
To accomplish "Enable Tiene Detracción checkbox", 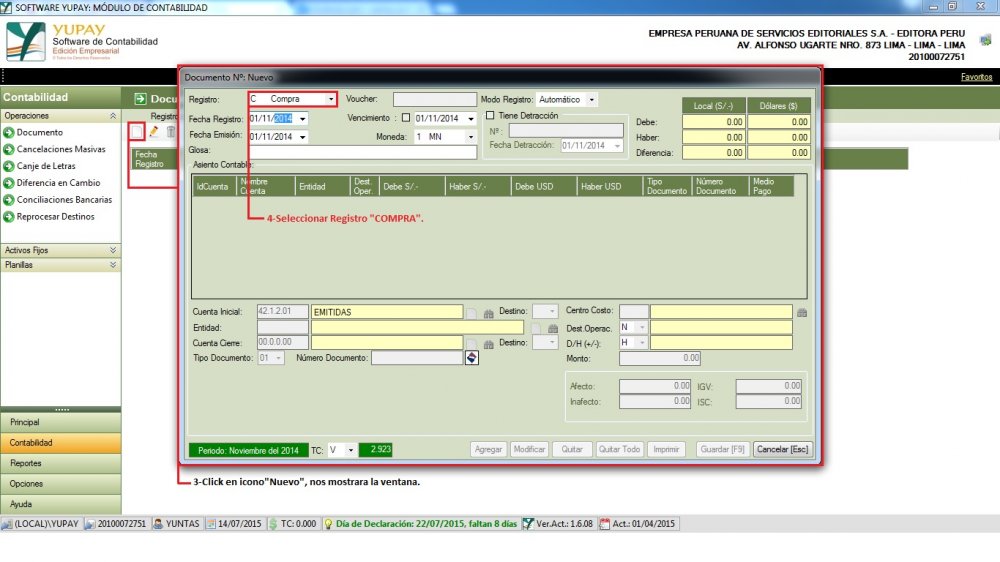I will (490, 115).
